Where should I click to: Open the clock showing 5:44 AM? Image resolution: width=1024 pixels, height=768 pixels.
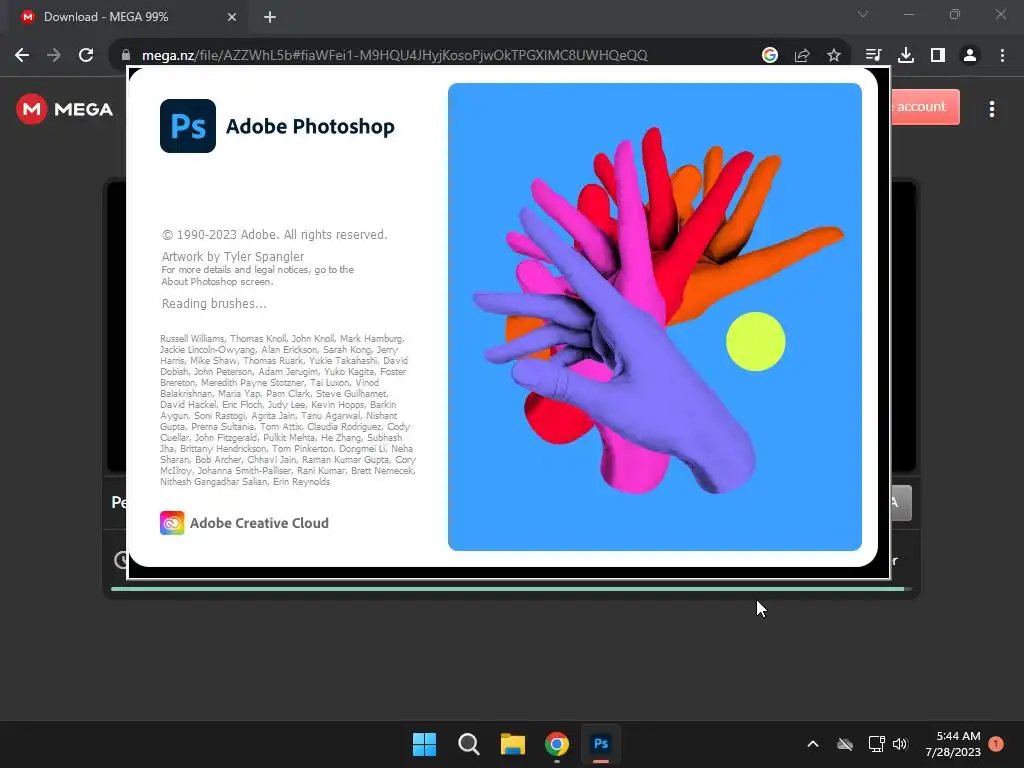point(953,744)
